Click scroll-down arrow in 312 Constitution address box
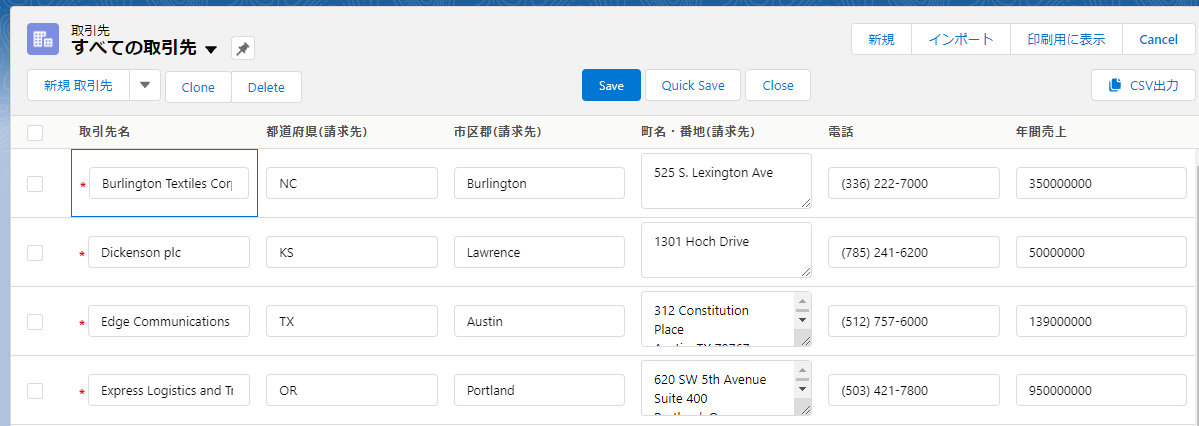1199x426 pixels. click(x=802, y=320)
